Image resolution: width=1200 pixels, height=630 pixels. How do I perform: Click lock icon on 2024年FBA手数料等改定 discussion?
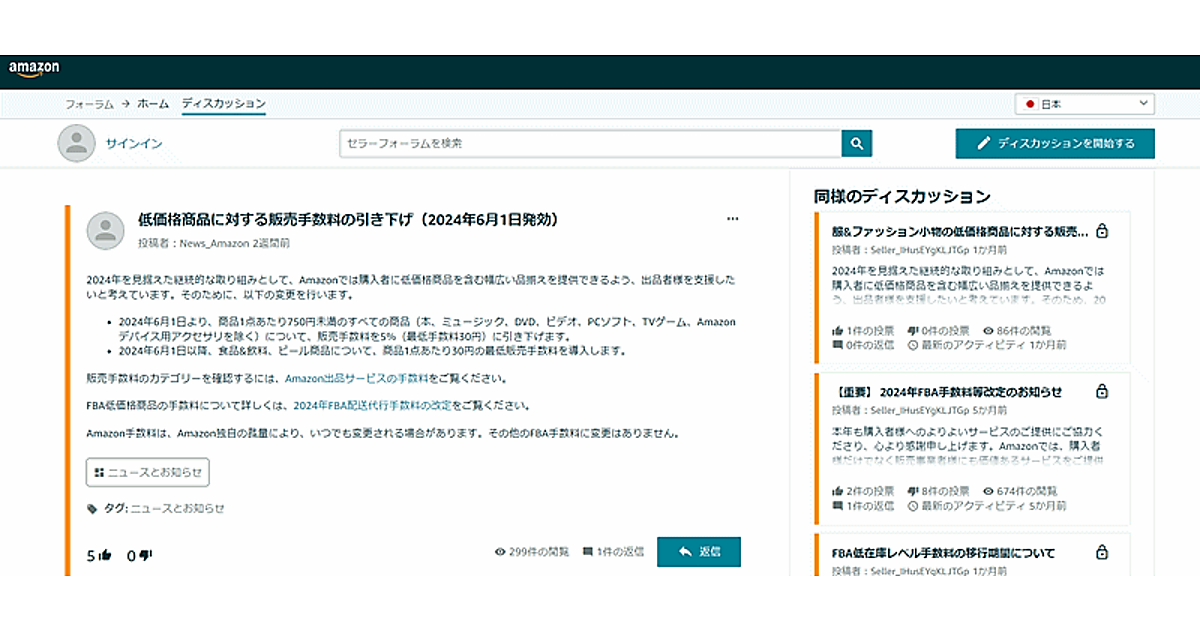click(x=1102, y=392)
